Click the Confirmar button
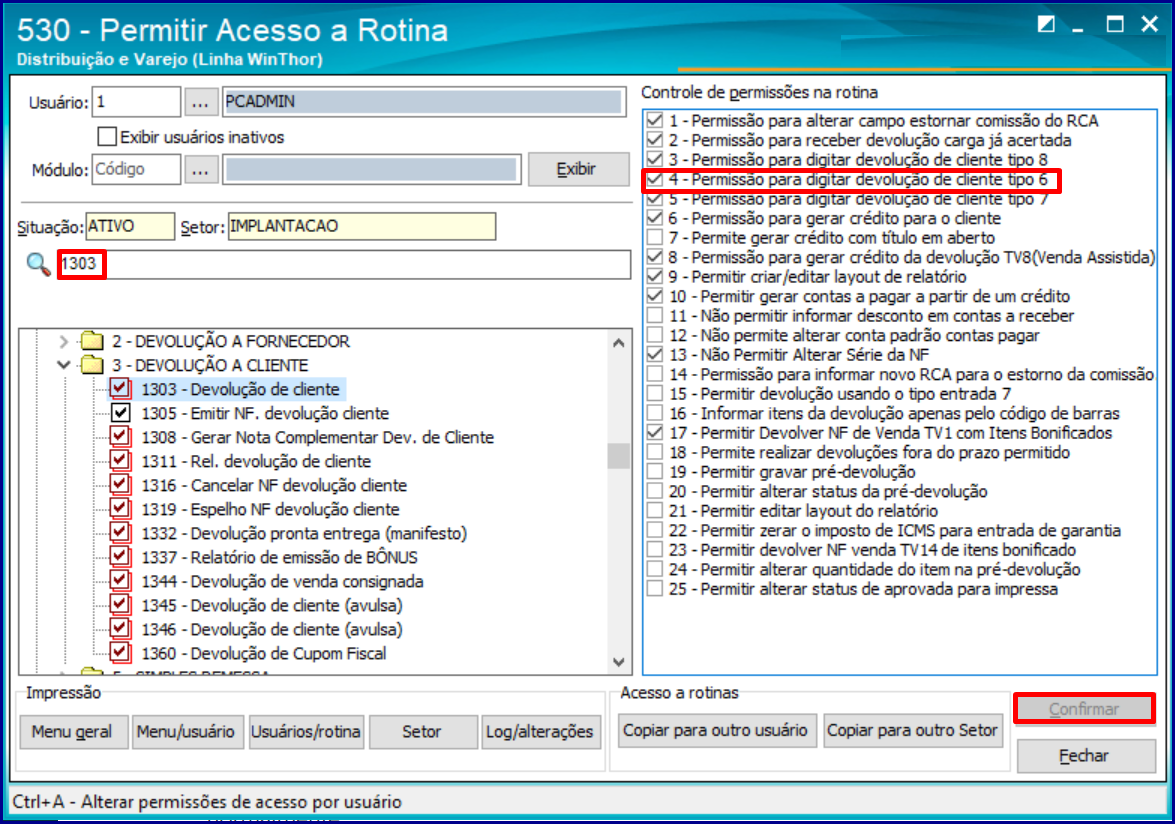The width and height of the screenshot is (1175, 824). tap(1084, 709)
